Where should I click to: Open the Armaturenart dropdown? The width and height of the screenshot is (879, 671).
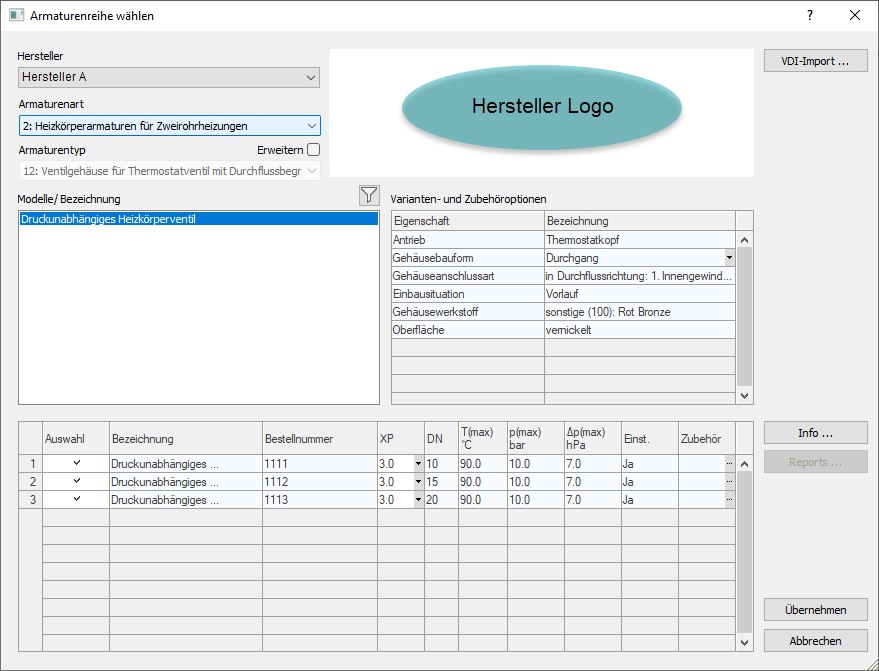[x=170, y=126]
